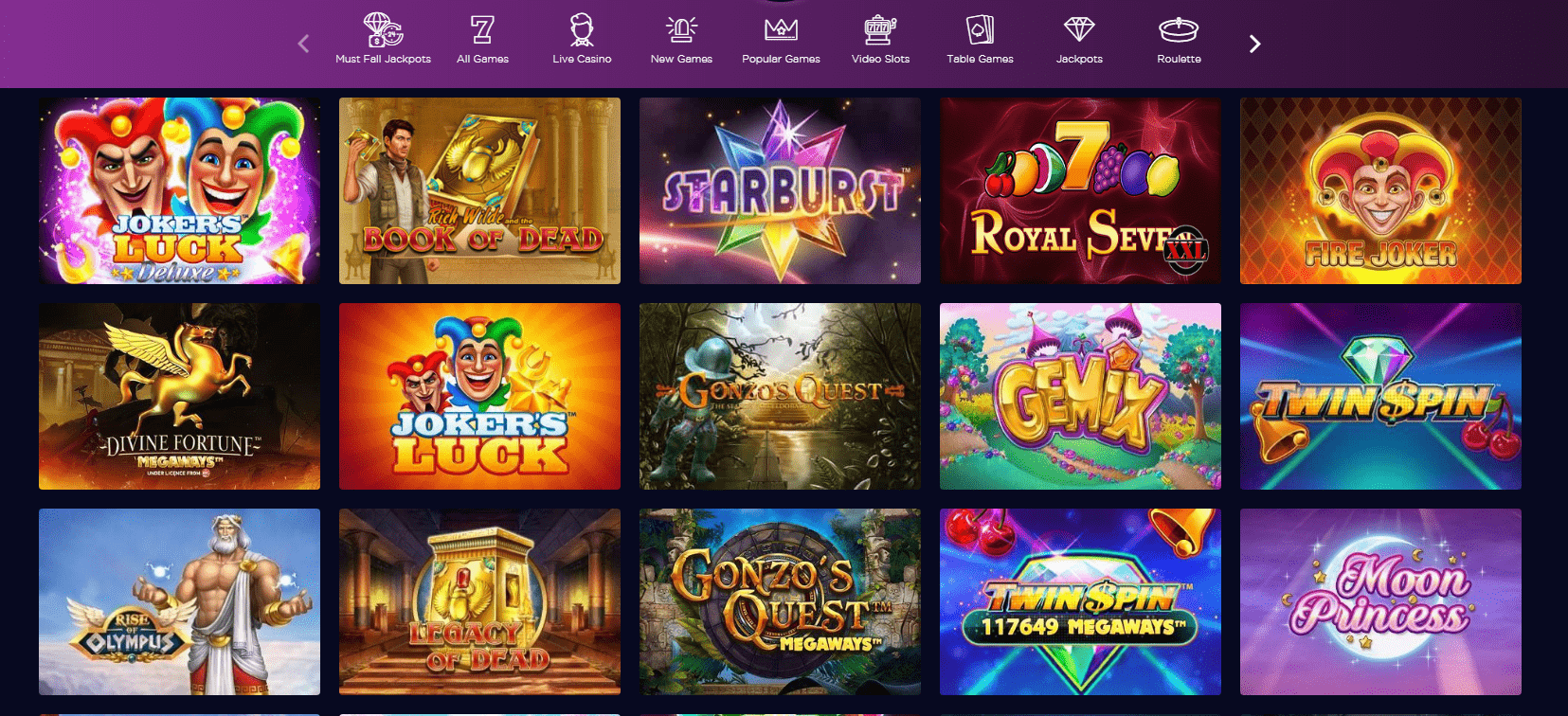
Task: Open the Fire Joker game tile
Action: (x=1380, y=190)
